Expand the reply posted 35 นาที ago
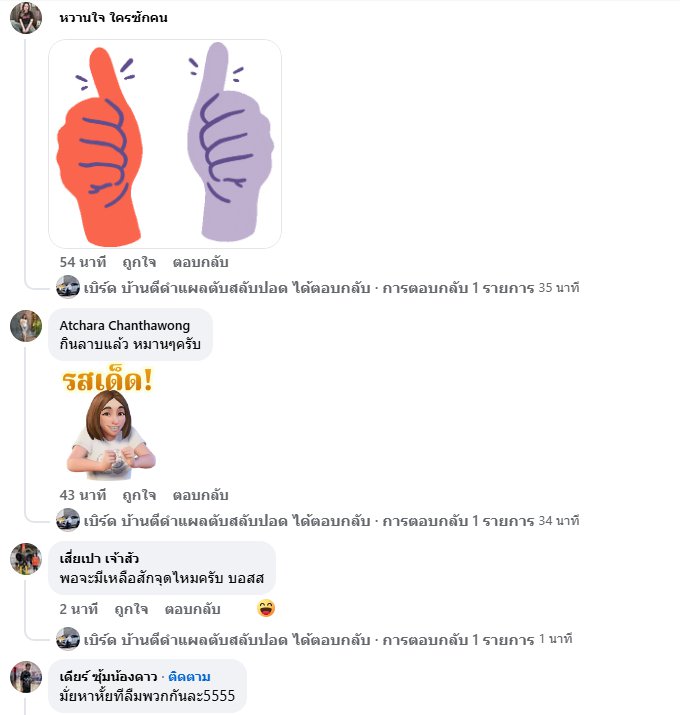The width and height of the screenshot is (680, 715). point(331,288)
